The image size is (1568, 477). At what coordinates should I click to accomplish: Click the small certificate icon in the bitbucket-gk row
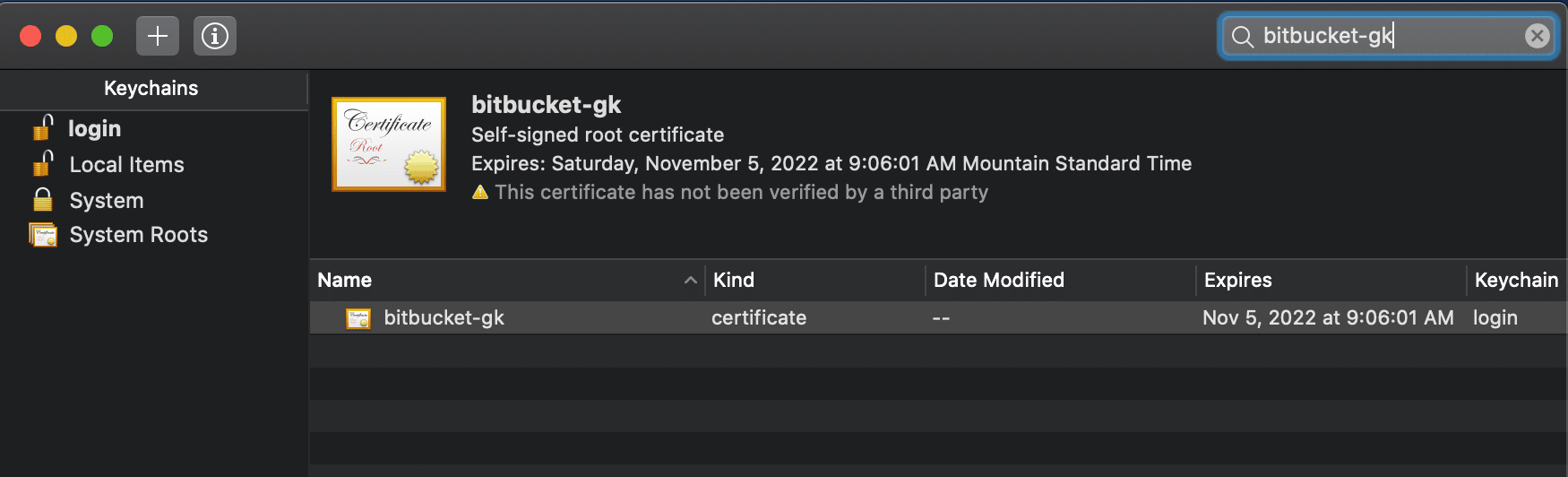pyautogui.click(x=358, y=318)
